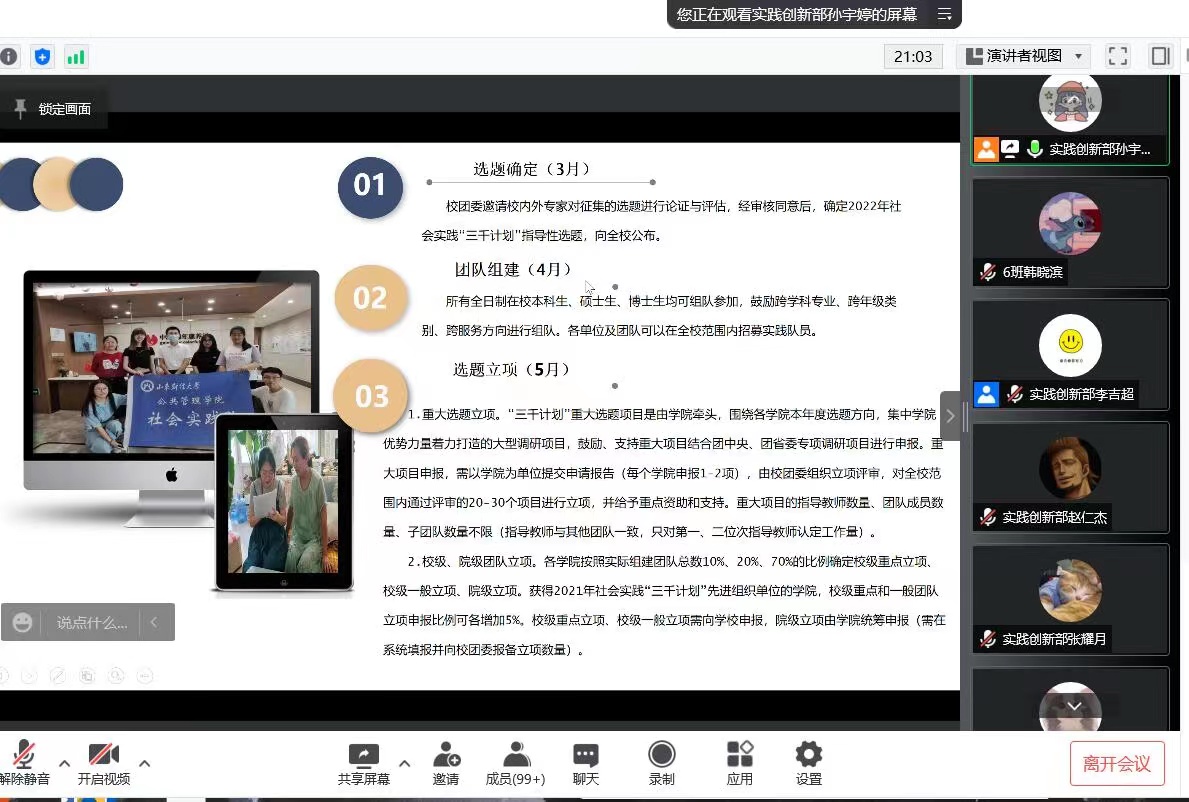Open the 演讲者视图 view dropdown

point(1023,56)
